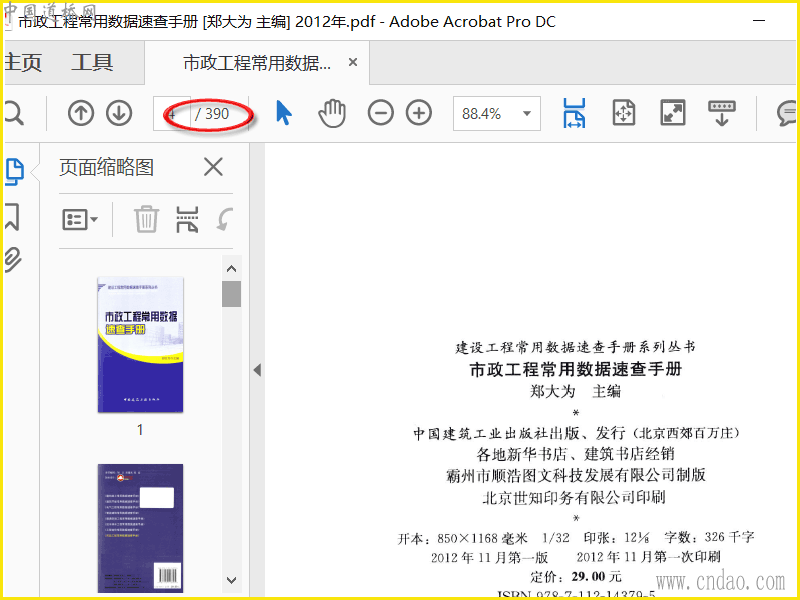Viewport: 800px width, 600px height.
Task: Click the fit one full page icon
Action: (623, 113)
